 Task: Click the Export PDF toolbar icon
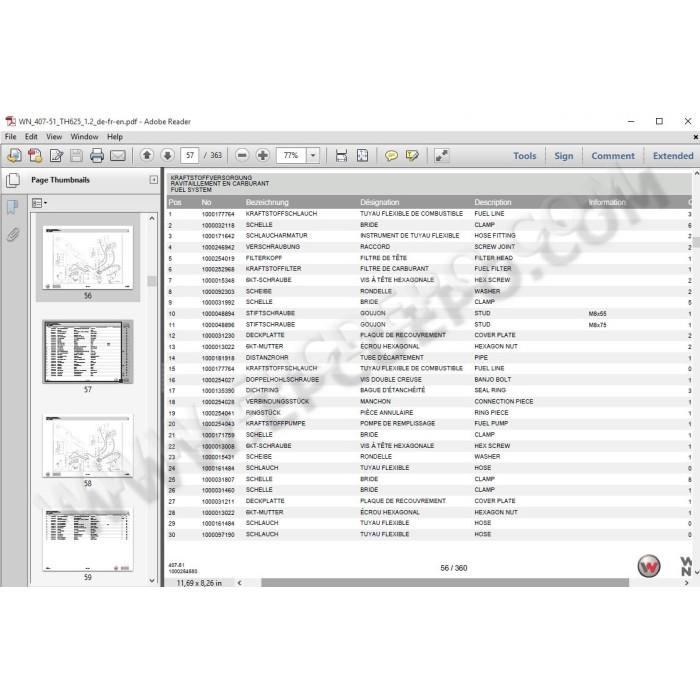pos(35,155)
